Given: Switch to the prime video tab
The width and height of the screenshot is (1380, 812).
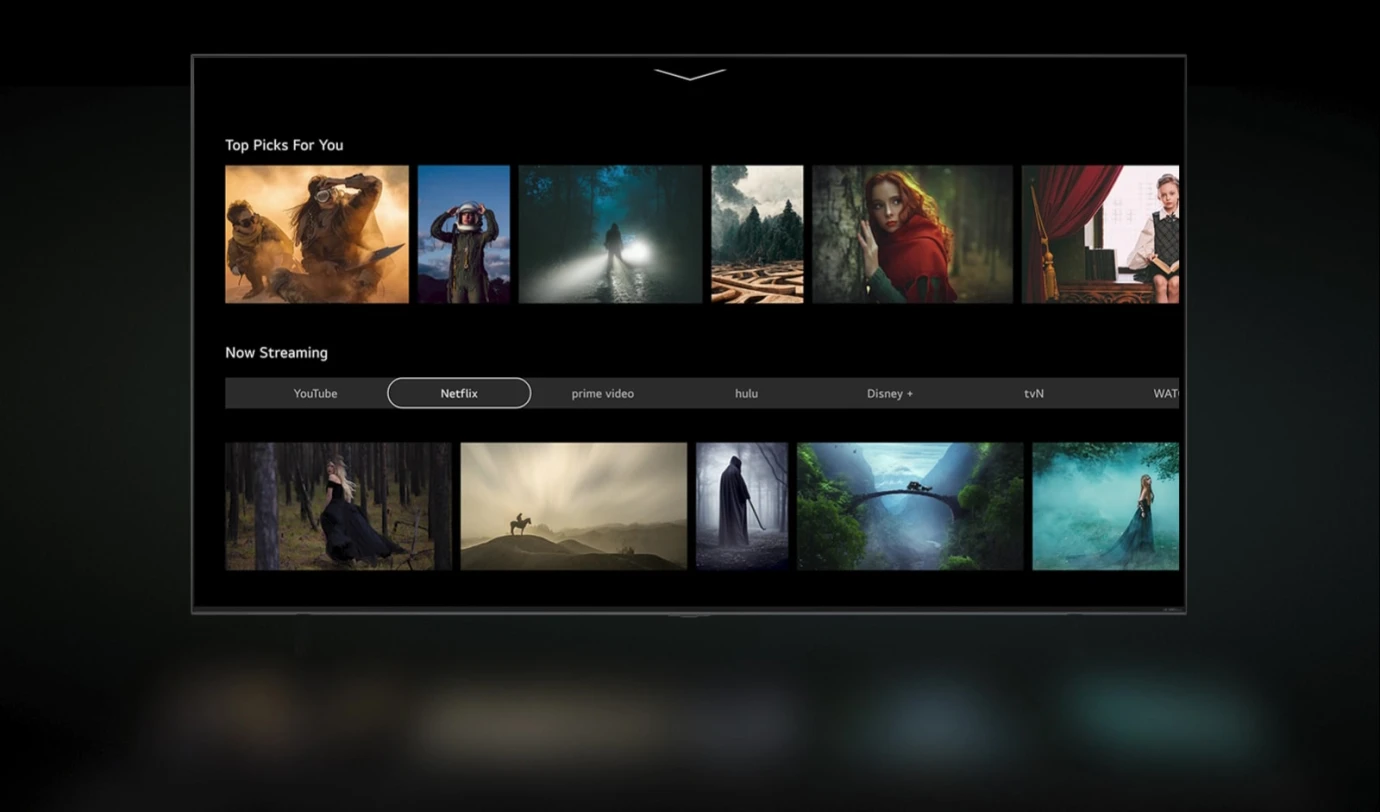Looking at the screenshot, I should pos(602,393).
